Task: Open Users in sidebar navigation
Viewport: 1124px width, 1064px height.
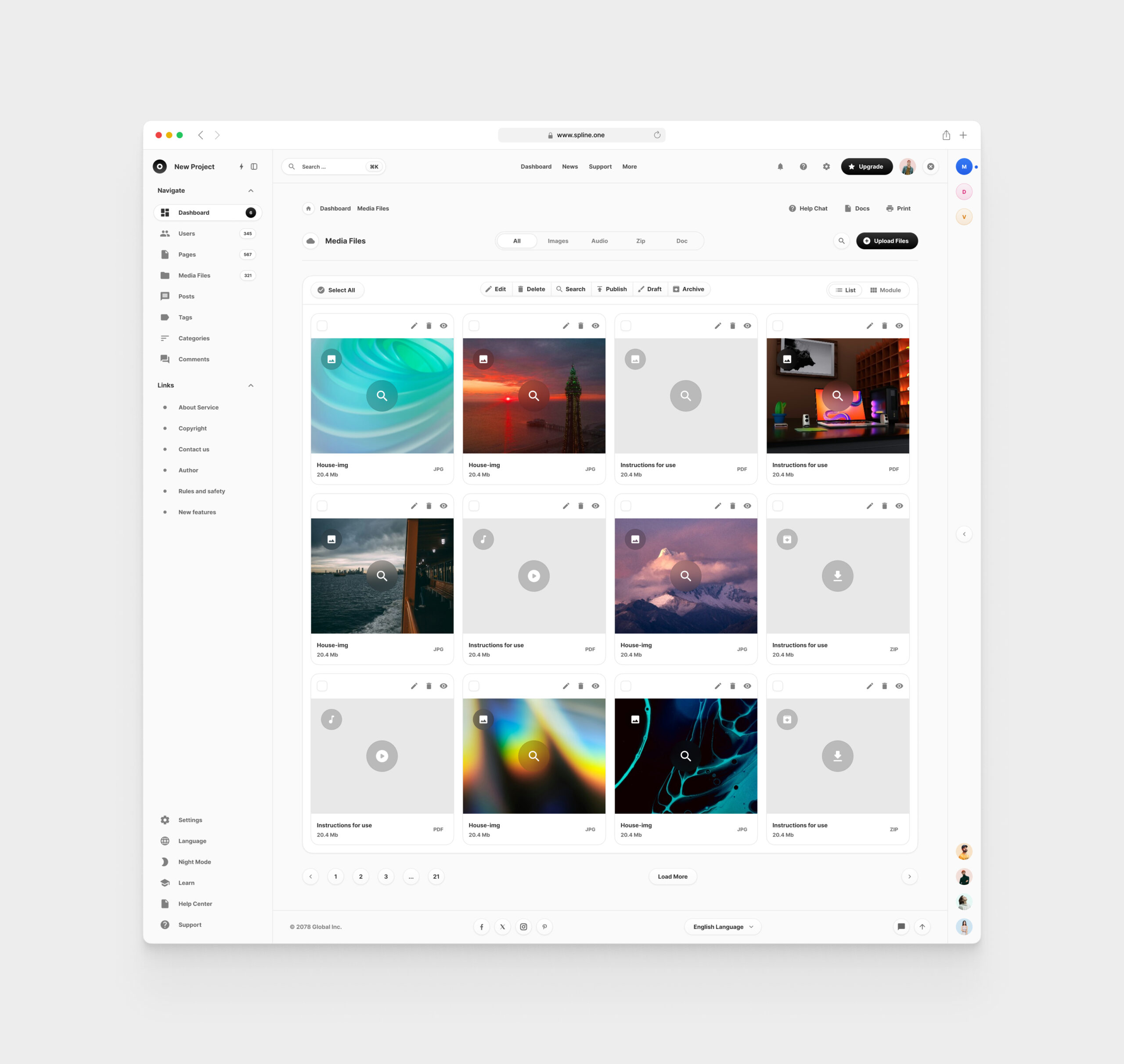Action: (207, 234)
